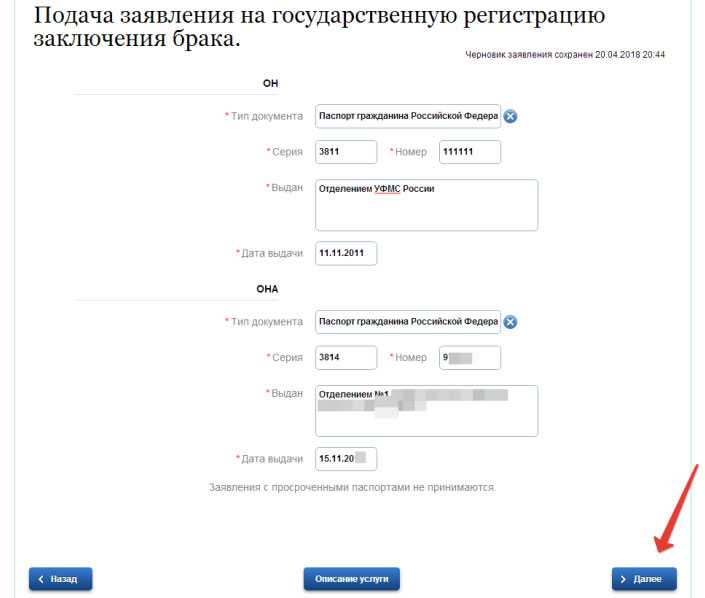Viewport: 705px width, 598px height.
Task: Open Описание услуги service description
Action: pos(352,579)
